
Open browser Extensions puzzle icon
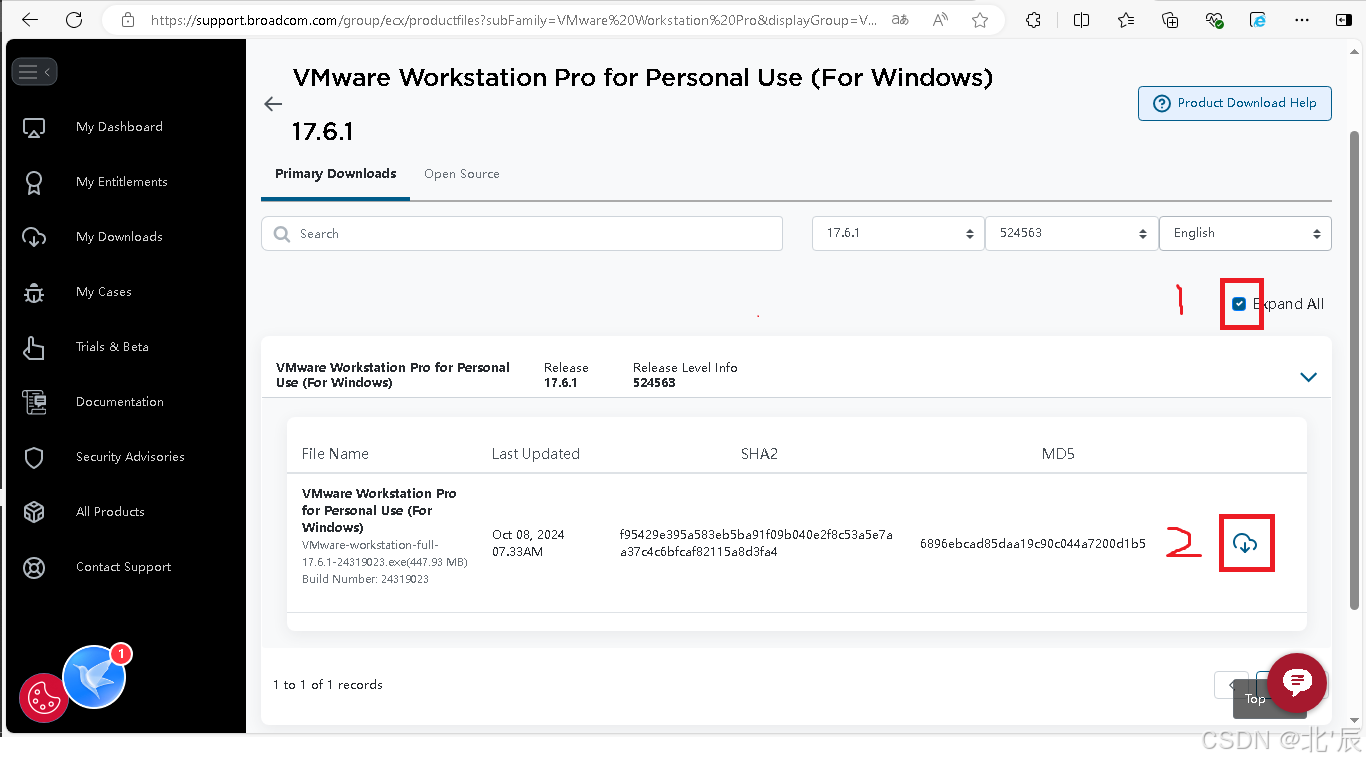(1034, 20)
